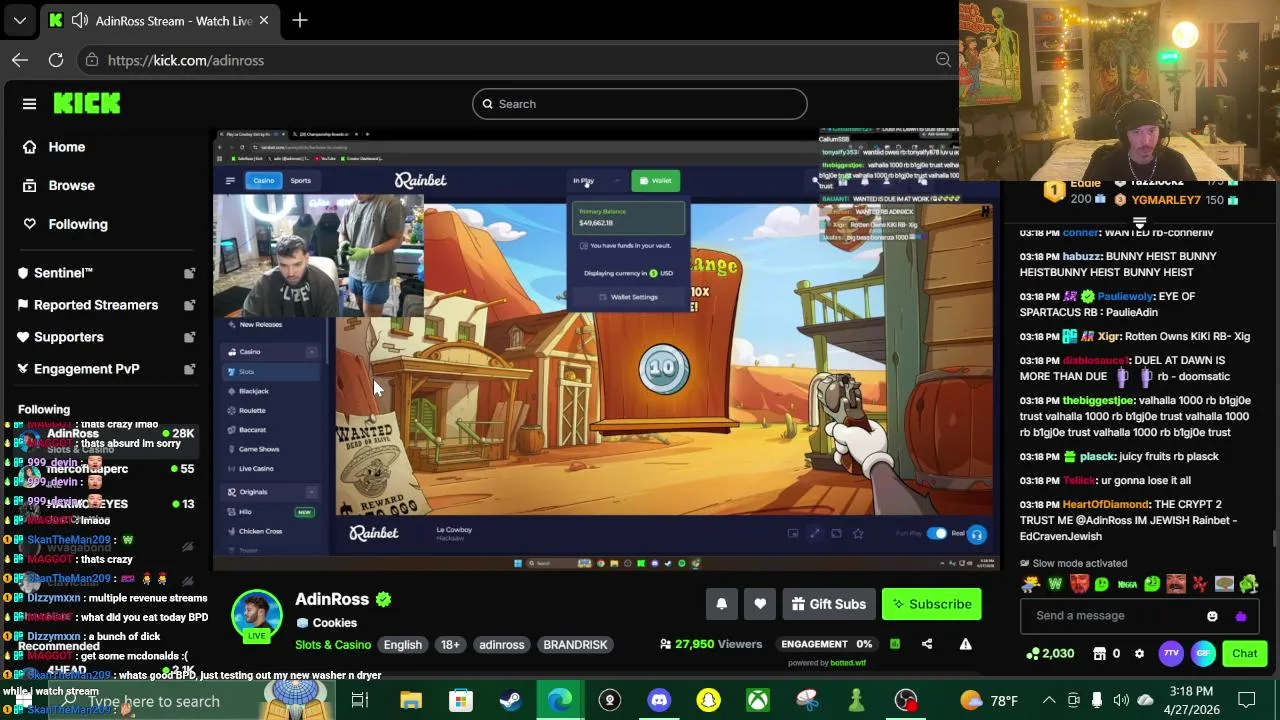Show hidden system tray icons
1280x720 pixels.
click(1049, 700)
